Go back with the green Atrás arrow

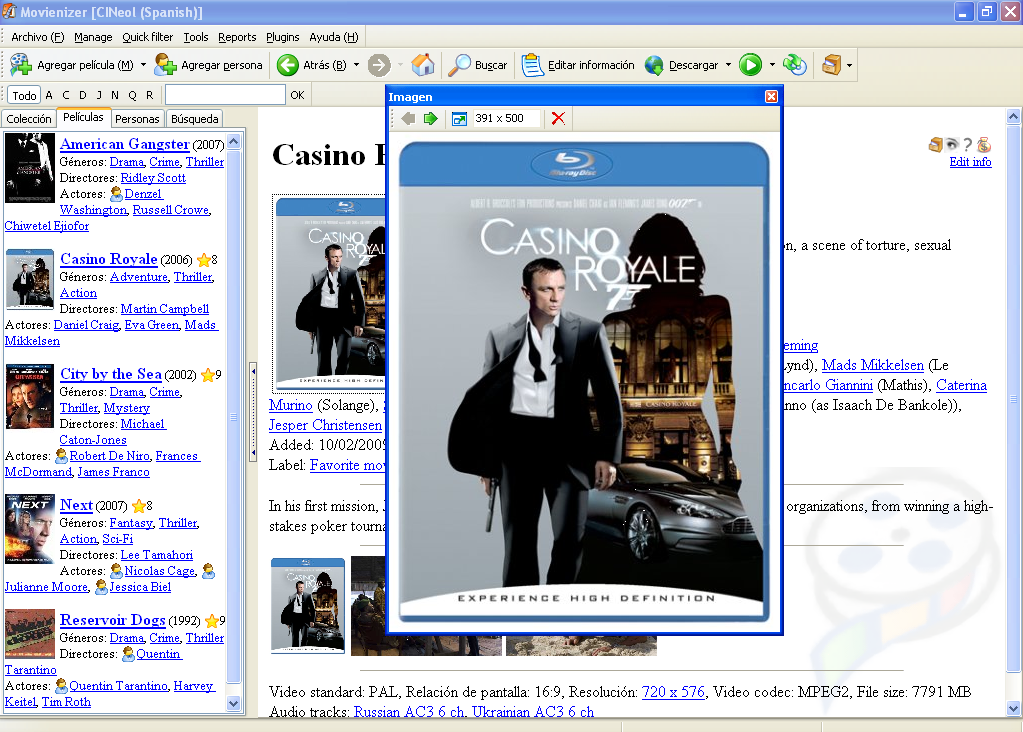pyautogui.click(x=288, y=65)
